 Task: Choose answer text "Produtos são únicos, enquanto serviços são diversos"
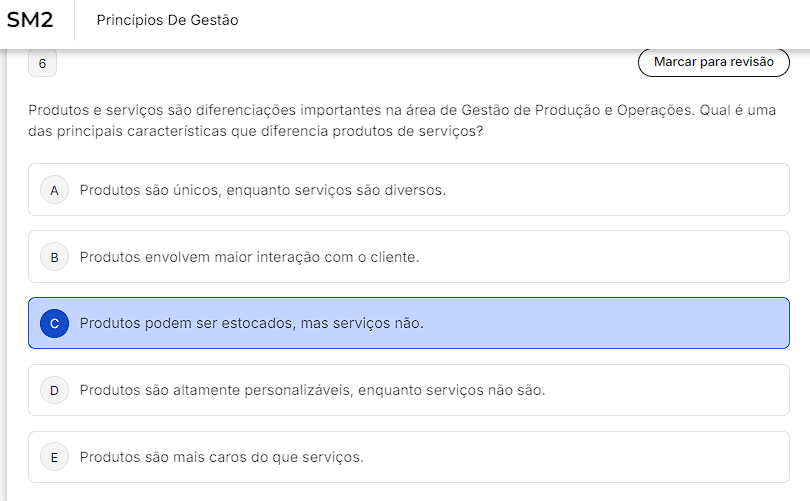(262, 190)
